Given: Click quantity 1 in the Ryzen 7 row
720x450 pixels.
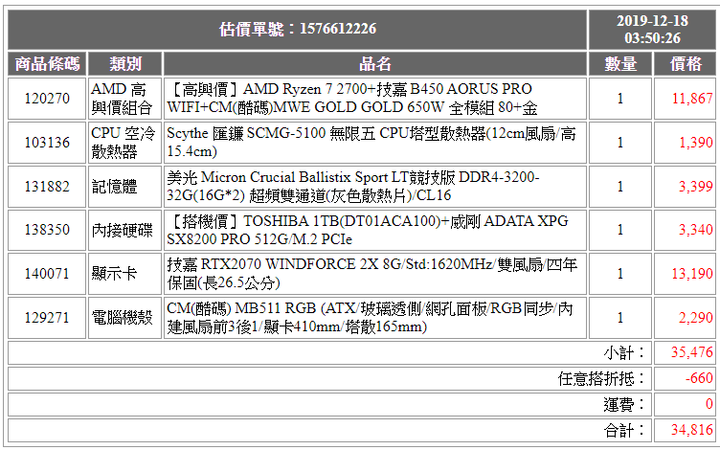Looking at the screenshot, I should [x=620, y=98].
